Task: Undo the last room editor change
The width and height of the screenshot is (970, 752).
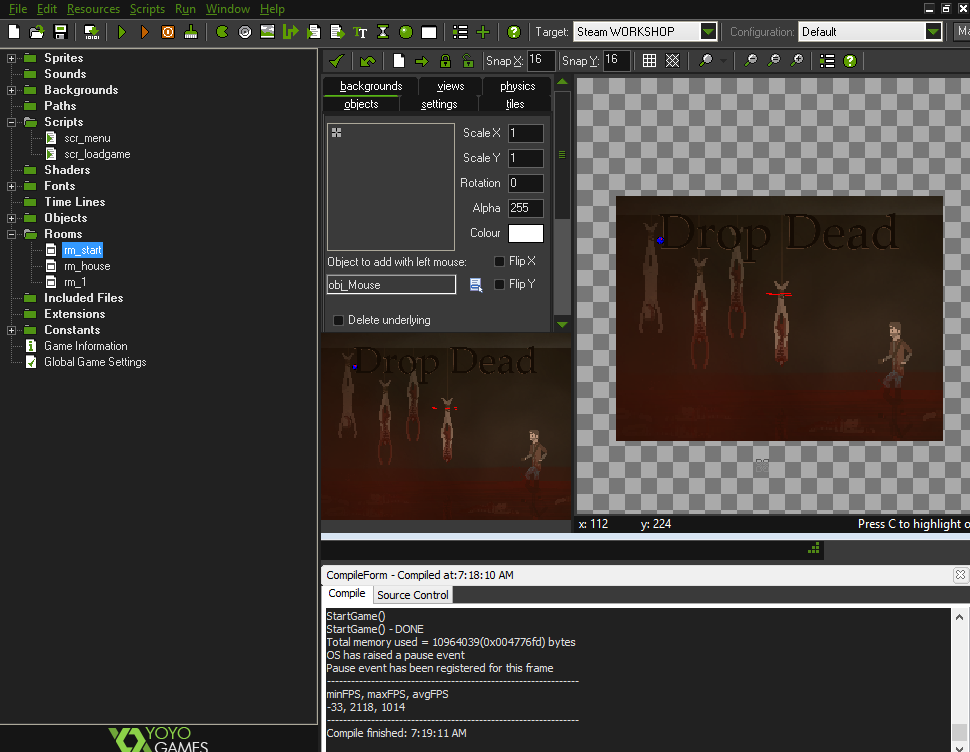Action: point(367,61)
